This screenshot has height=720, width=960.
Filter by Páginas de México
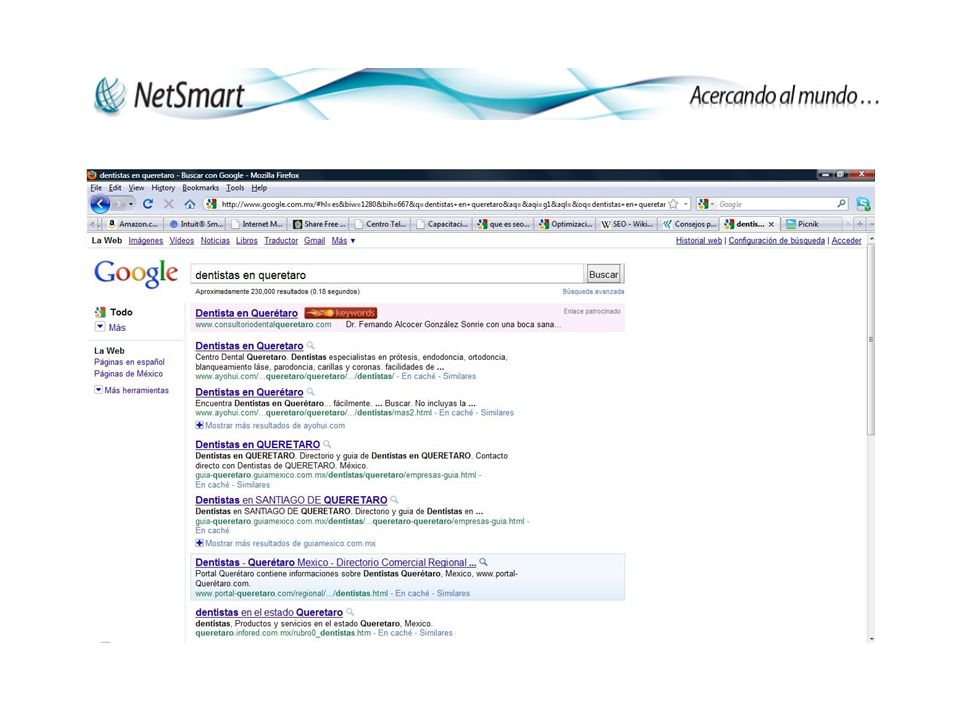pos(129,373)
